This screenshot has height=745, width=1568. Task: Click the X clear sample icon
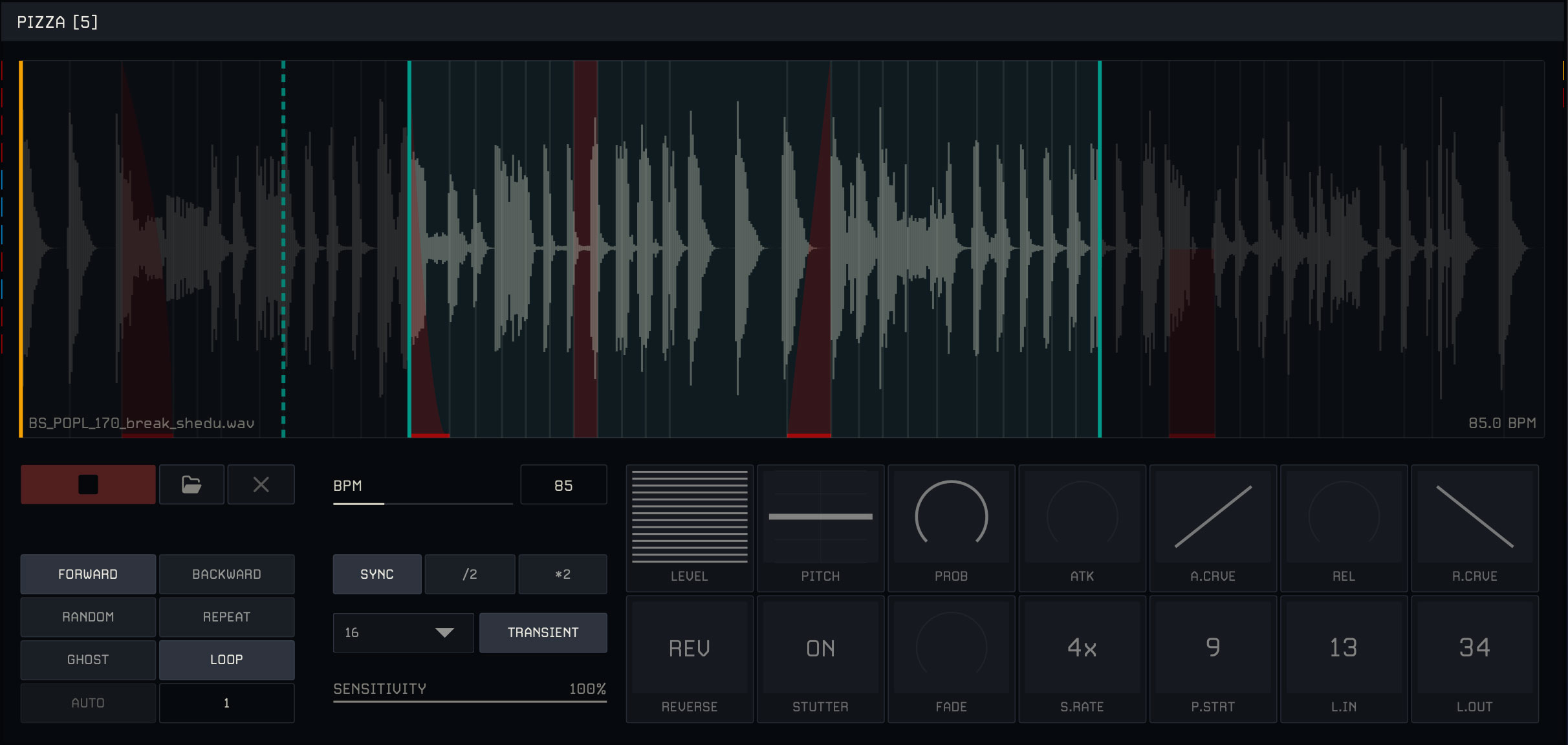coord(261,484)
